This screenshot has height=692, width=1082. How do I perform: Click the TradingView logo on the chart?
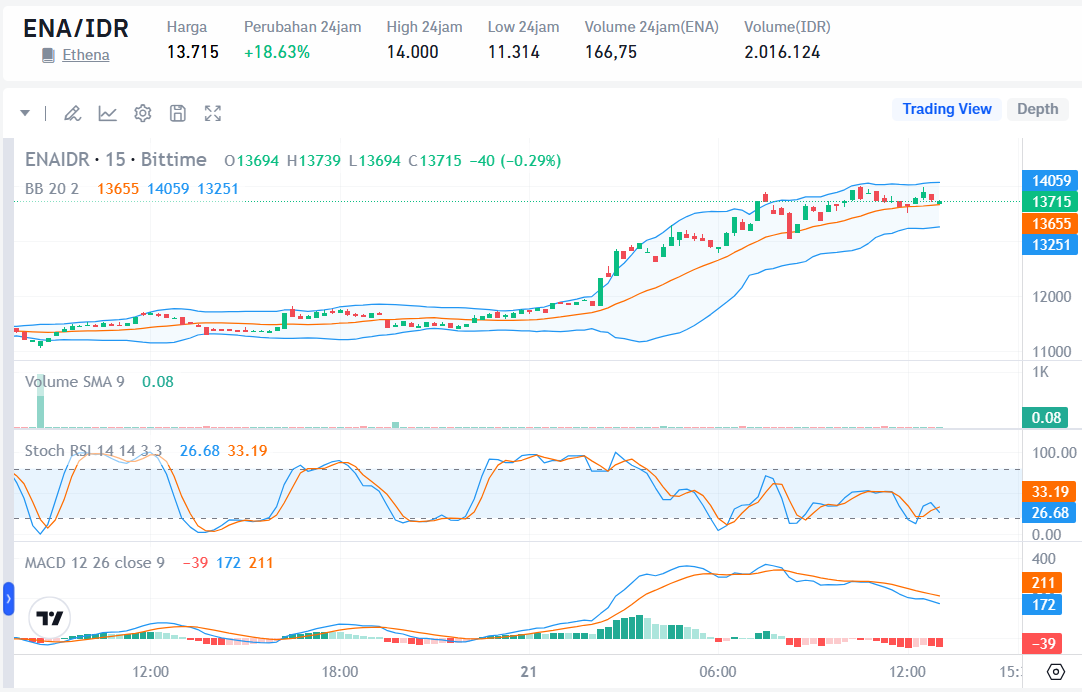[x=50, y=617]
